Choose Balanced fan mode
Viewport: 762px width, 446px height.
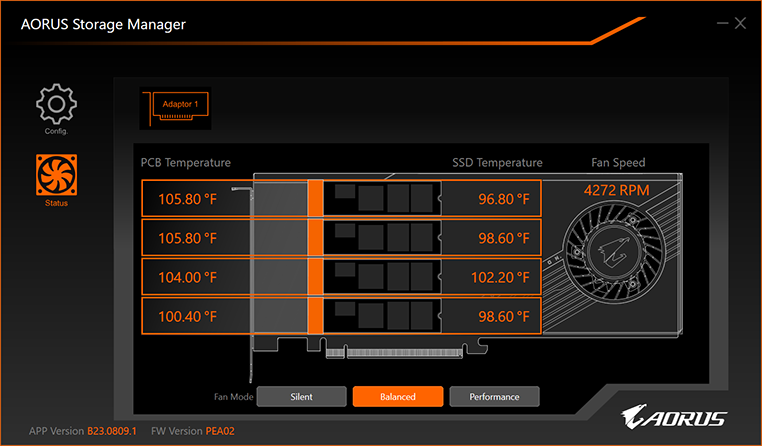(397, 397)
